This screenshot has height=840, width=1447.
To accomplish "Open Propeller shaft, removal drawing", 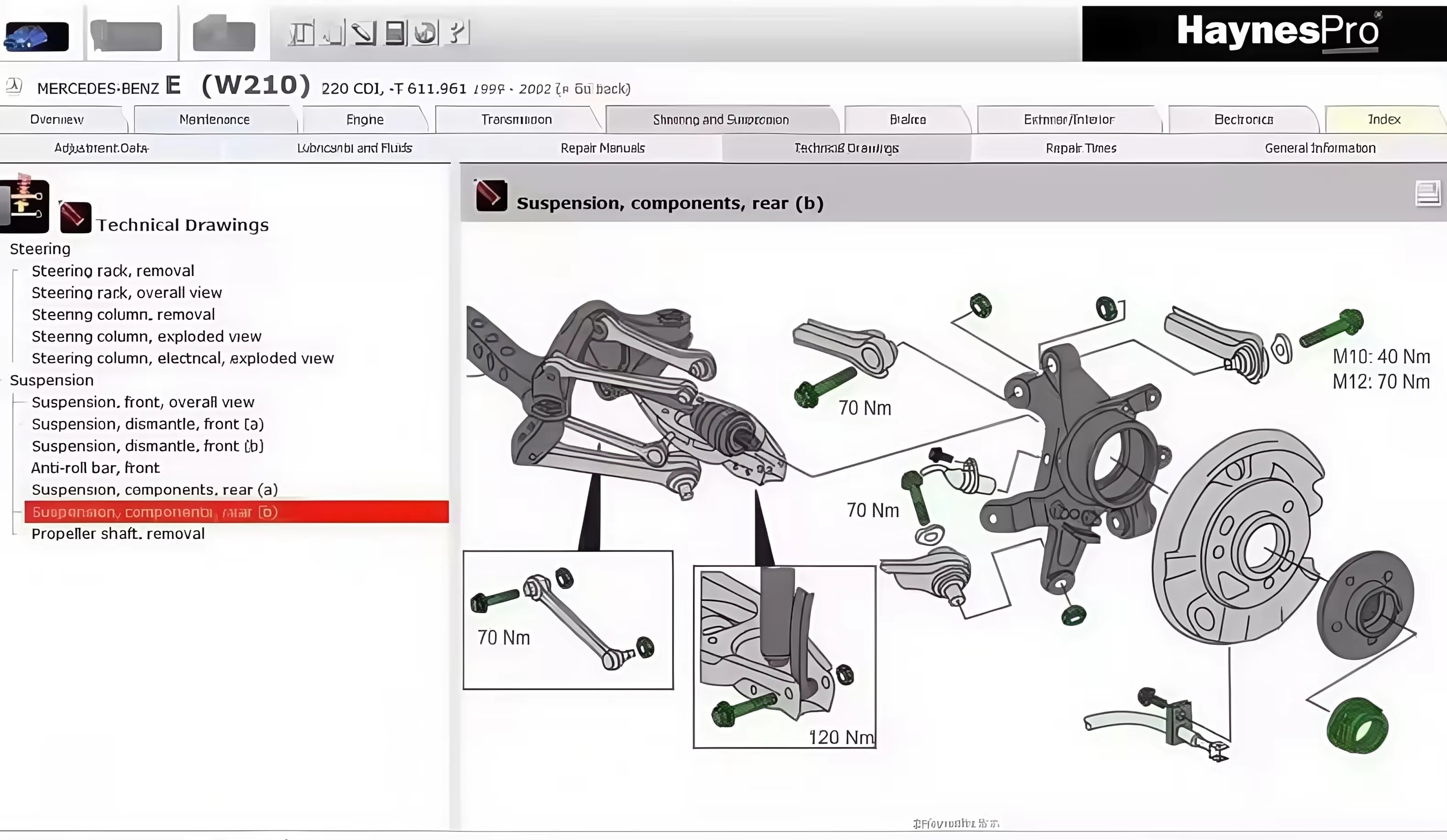I will pos(118,533).
